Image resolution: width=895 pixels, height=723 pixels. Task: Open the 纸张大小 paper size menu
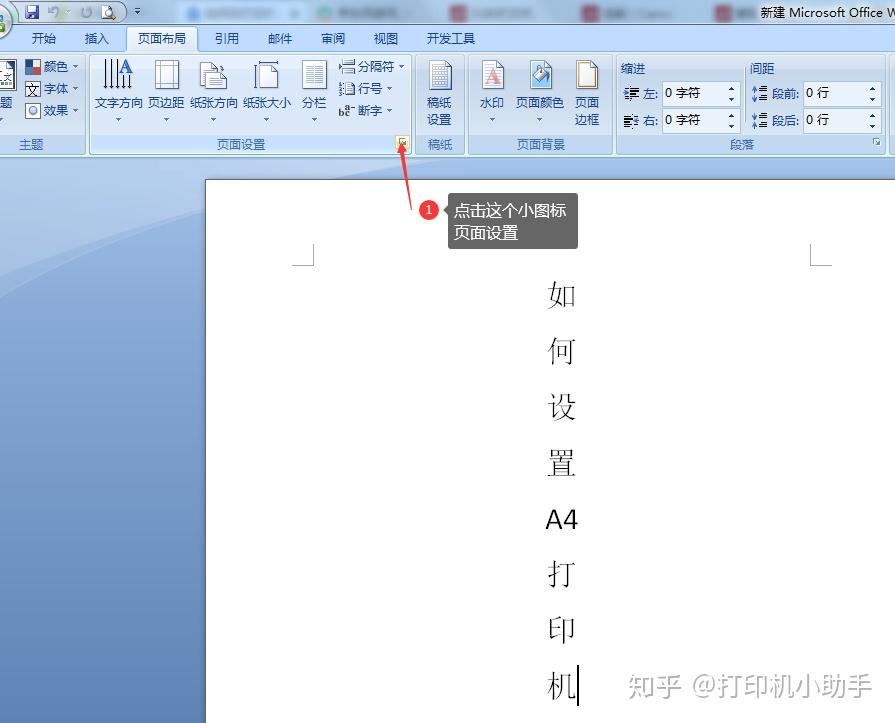tap(267, 91)
